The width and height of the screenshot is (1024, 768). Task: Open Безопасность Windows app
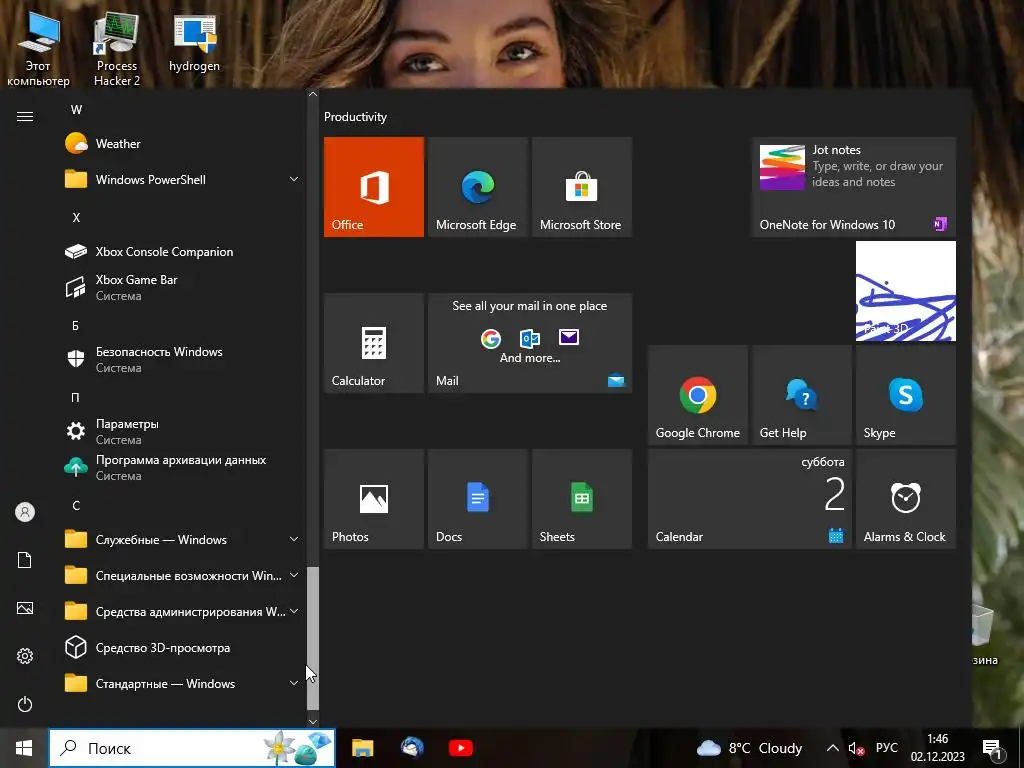click(x=183, y=359)
